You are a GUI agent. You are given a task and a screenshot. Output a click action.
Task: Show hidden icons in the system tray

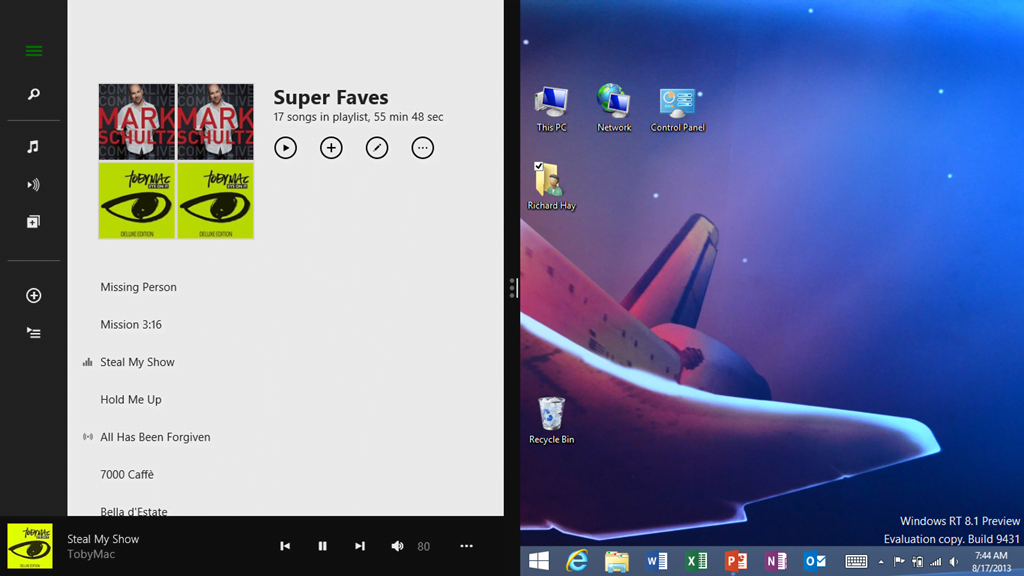[881, 562]
